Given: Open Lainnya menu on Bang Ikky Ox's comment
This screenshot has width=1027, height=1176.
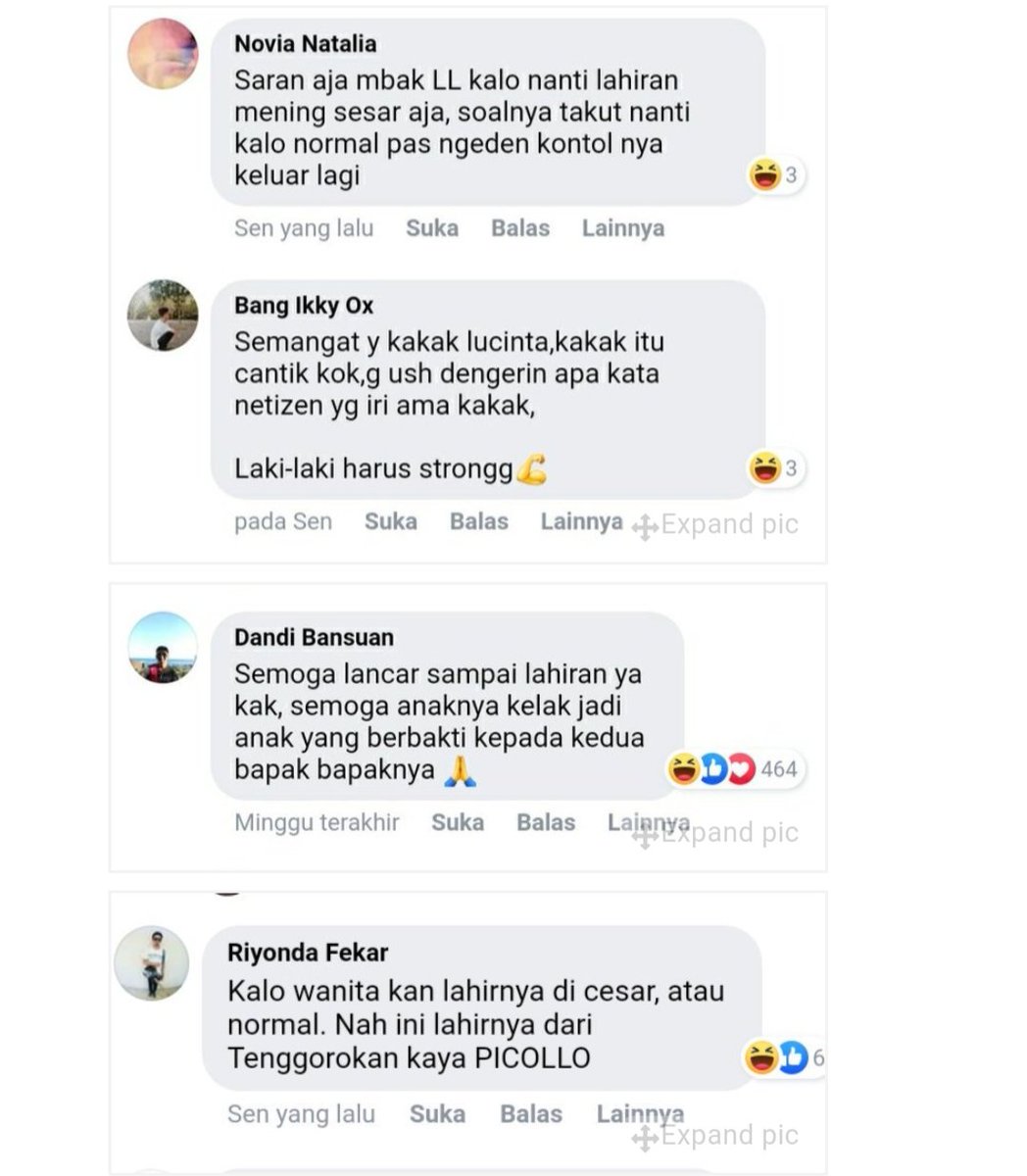Looking at the screenshot, I should (x=582, y=521).
